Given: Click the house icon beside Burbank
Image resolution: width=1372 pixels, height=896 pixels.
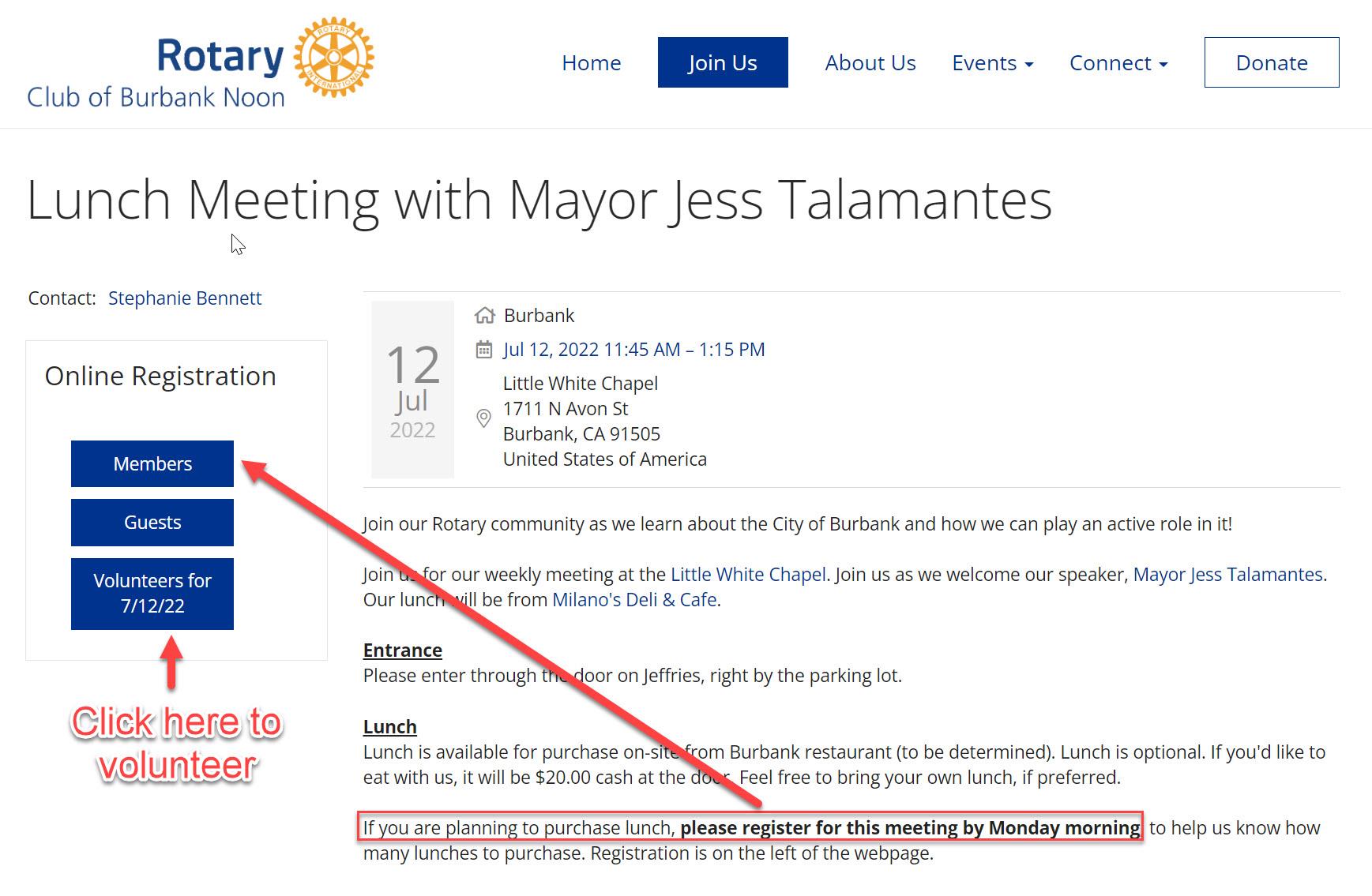Looking at the screenshot, I should tap(484, 316).
